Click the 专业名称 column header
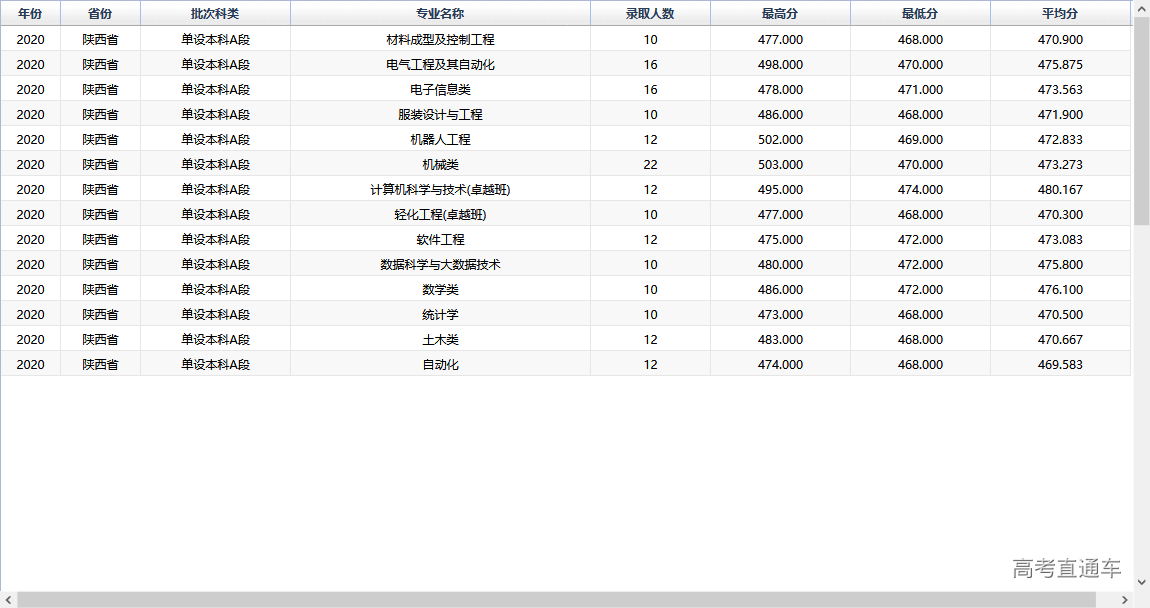 [440, 13]
